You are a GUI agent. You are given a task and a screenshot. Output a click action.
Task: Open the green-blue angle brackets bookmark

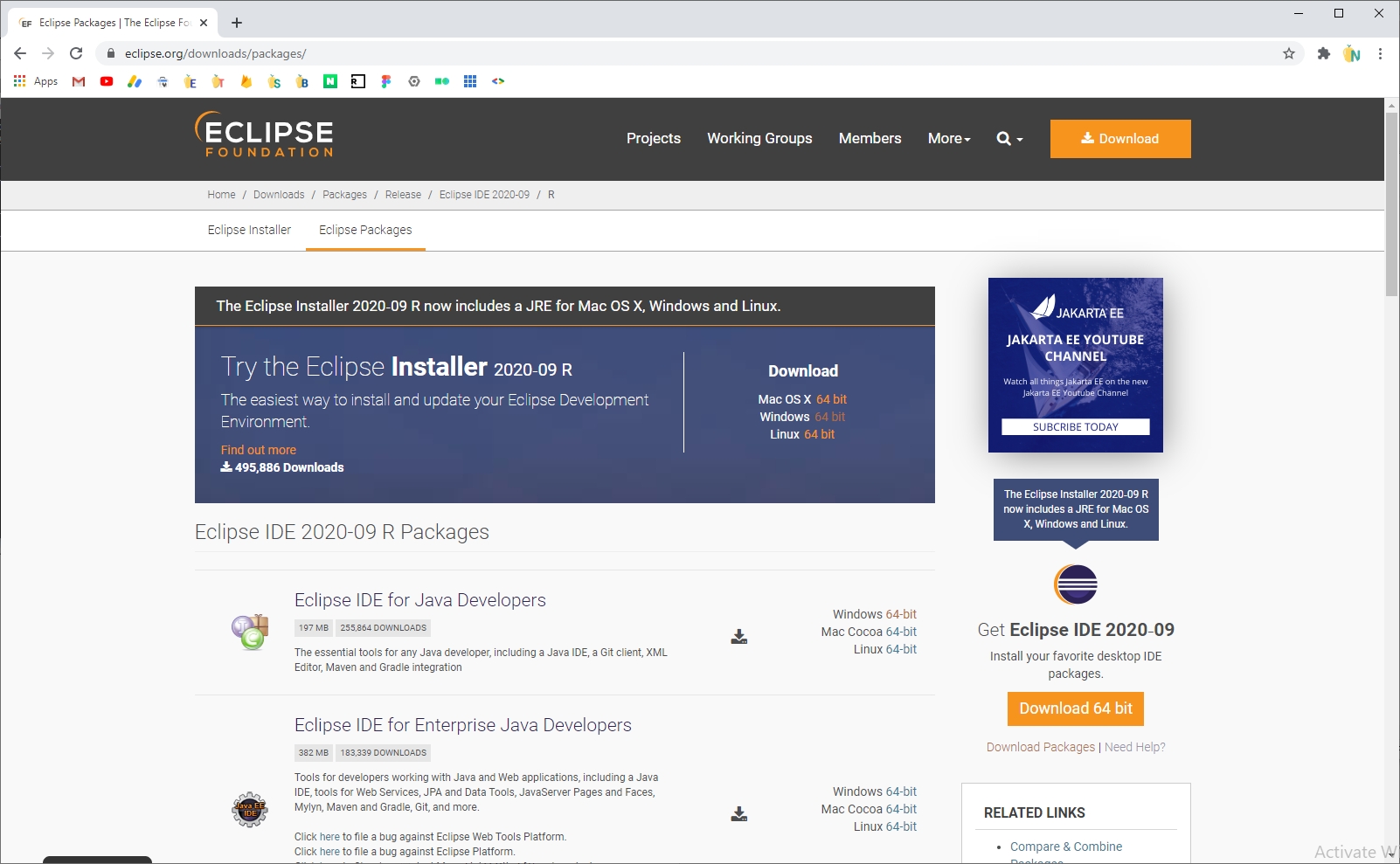tap(498, 81)
